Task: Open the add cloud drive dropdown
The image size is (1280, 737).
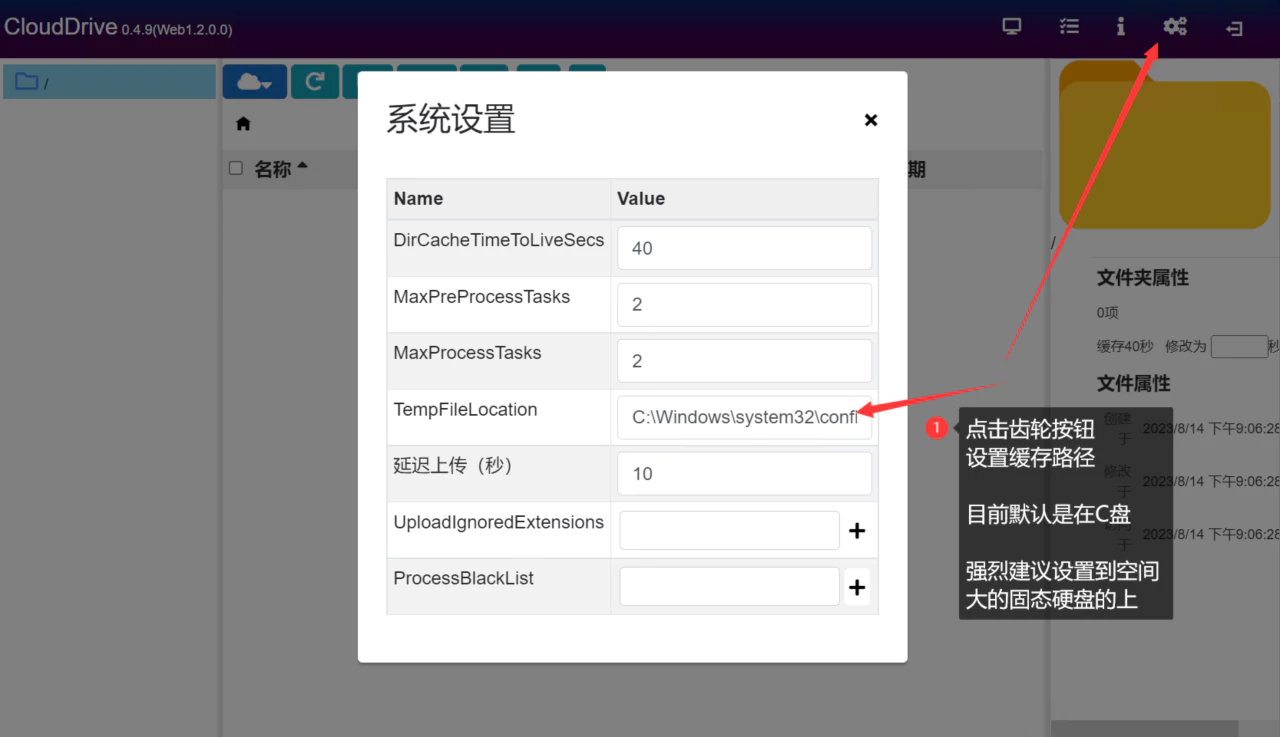Action: pyautogui.click(x=254, y=82)
